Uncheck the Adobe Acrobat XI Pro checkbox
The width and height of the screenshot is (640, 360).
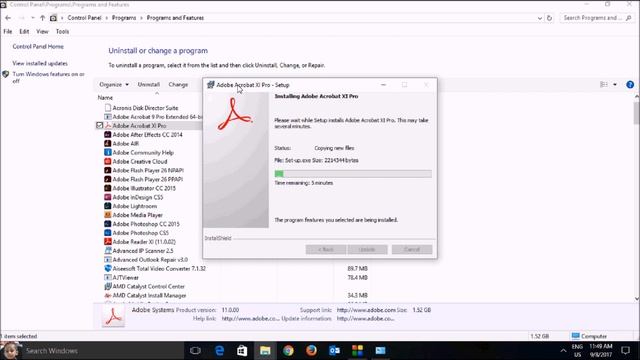tap(99, 125)
